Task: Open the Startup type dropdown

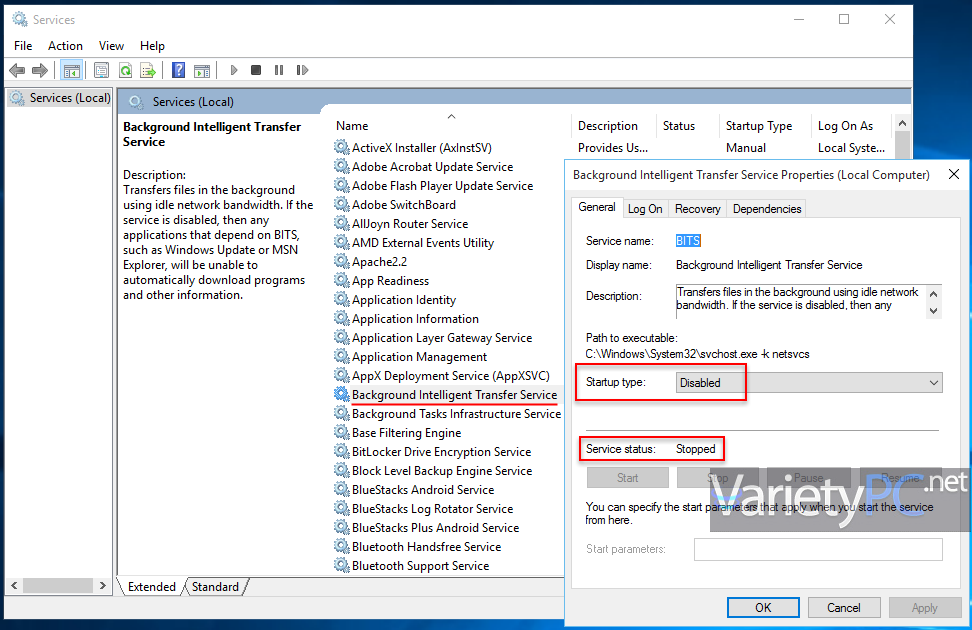Action: [x=809, y=383]
